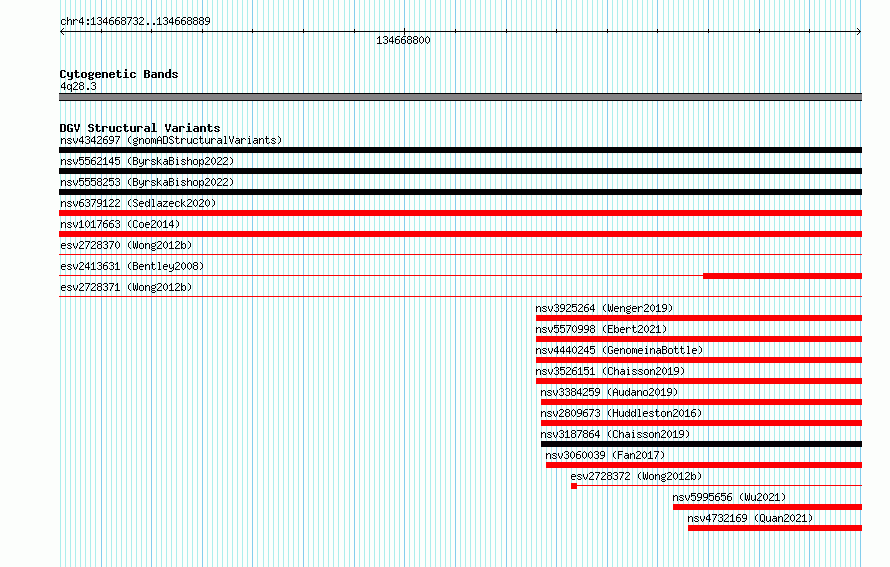Image resolution: width=890 pixels, height=567 pixels.
Task: Click the red bar under nsv4440245
Action: point(699,360)
